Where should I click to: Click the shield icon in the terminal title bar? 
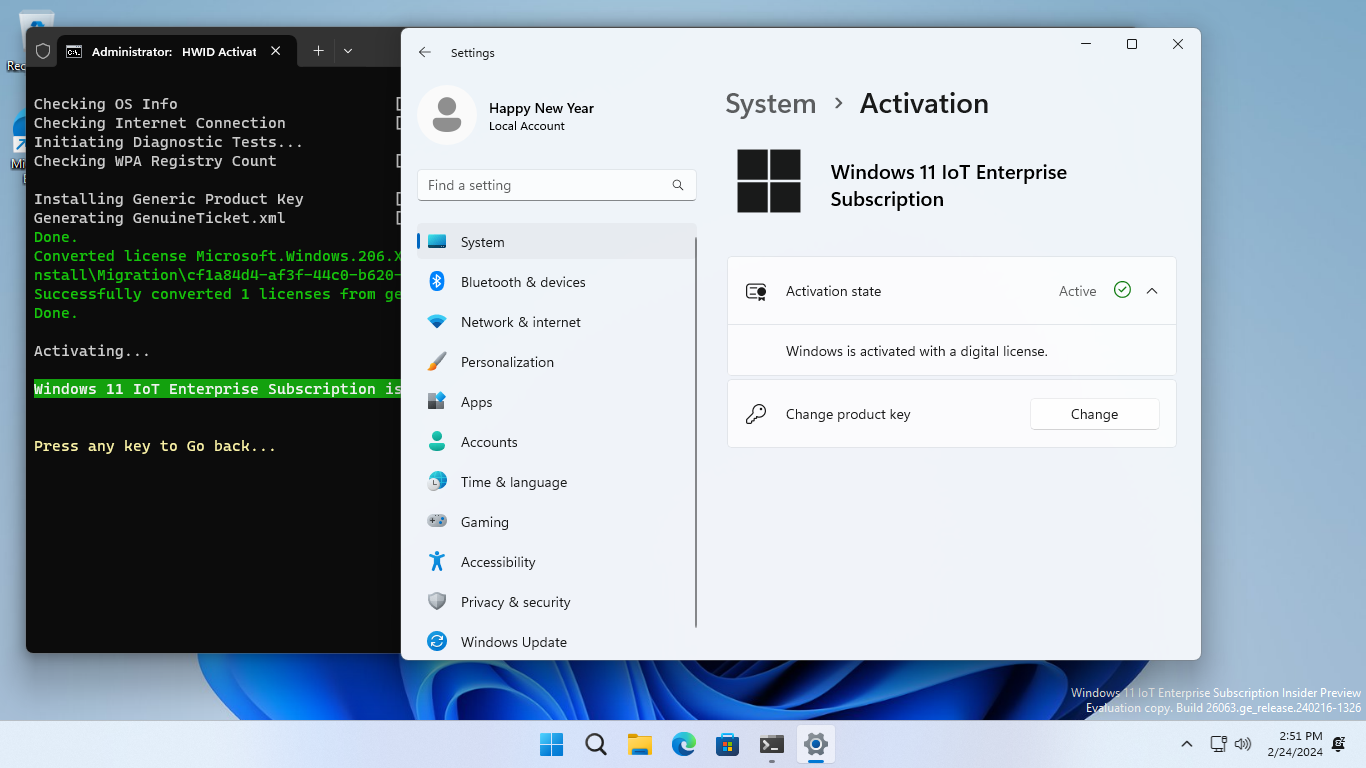point(42,51)
